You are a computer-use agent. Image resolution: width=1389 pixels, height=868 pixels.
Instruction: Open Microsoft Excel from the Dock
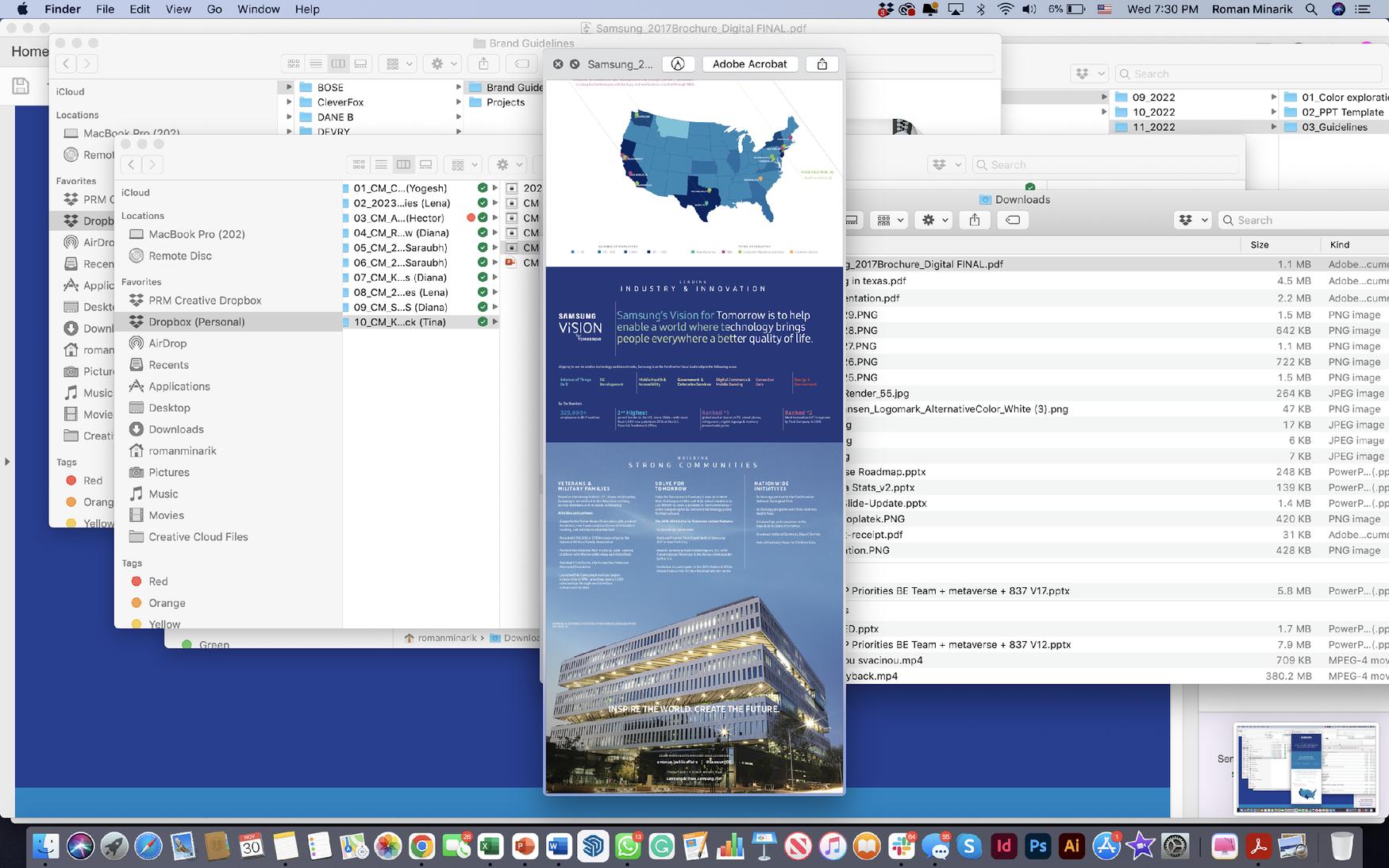(x=490, y=847)
